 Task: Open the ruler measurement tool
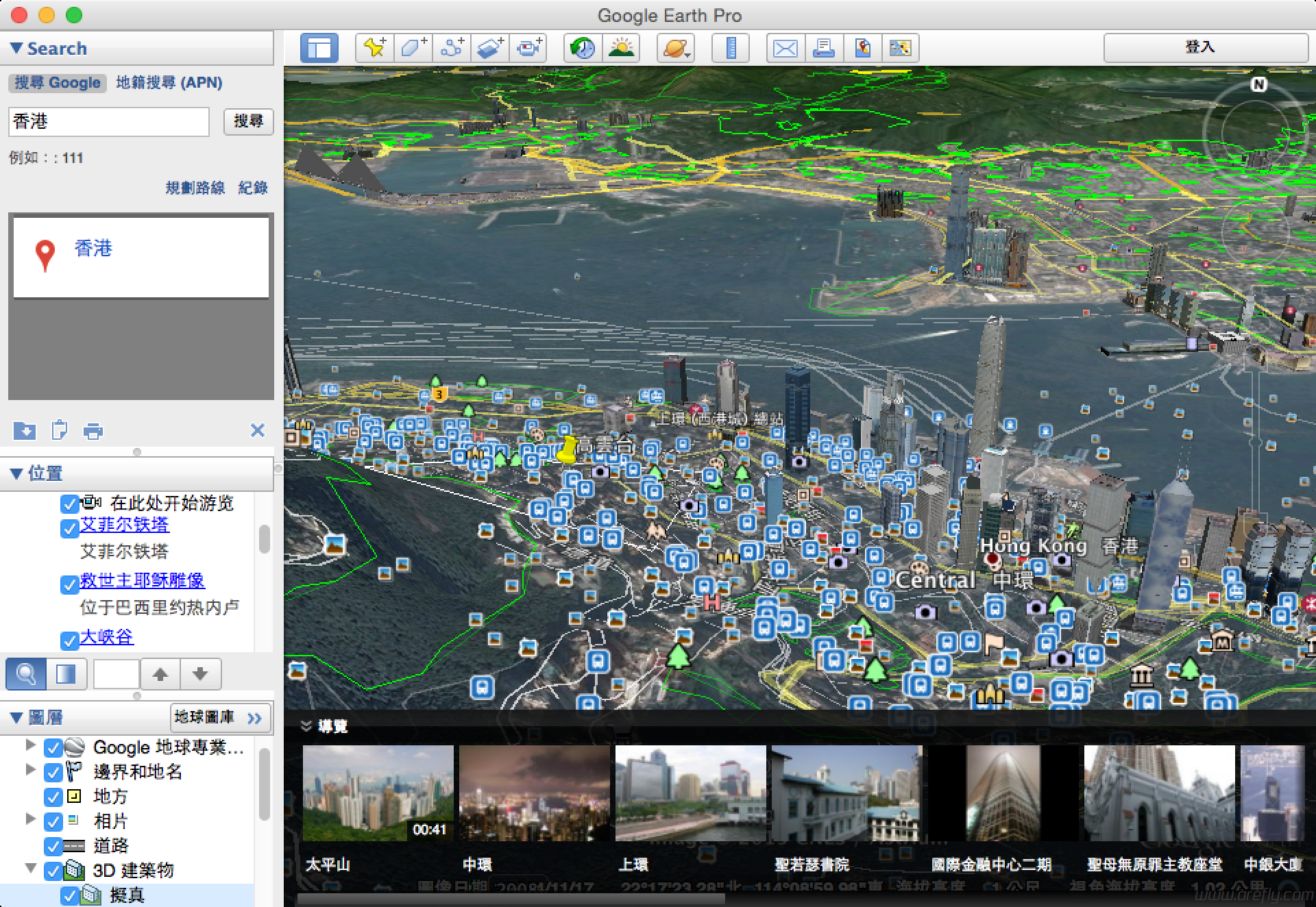[731, 48]
